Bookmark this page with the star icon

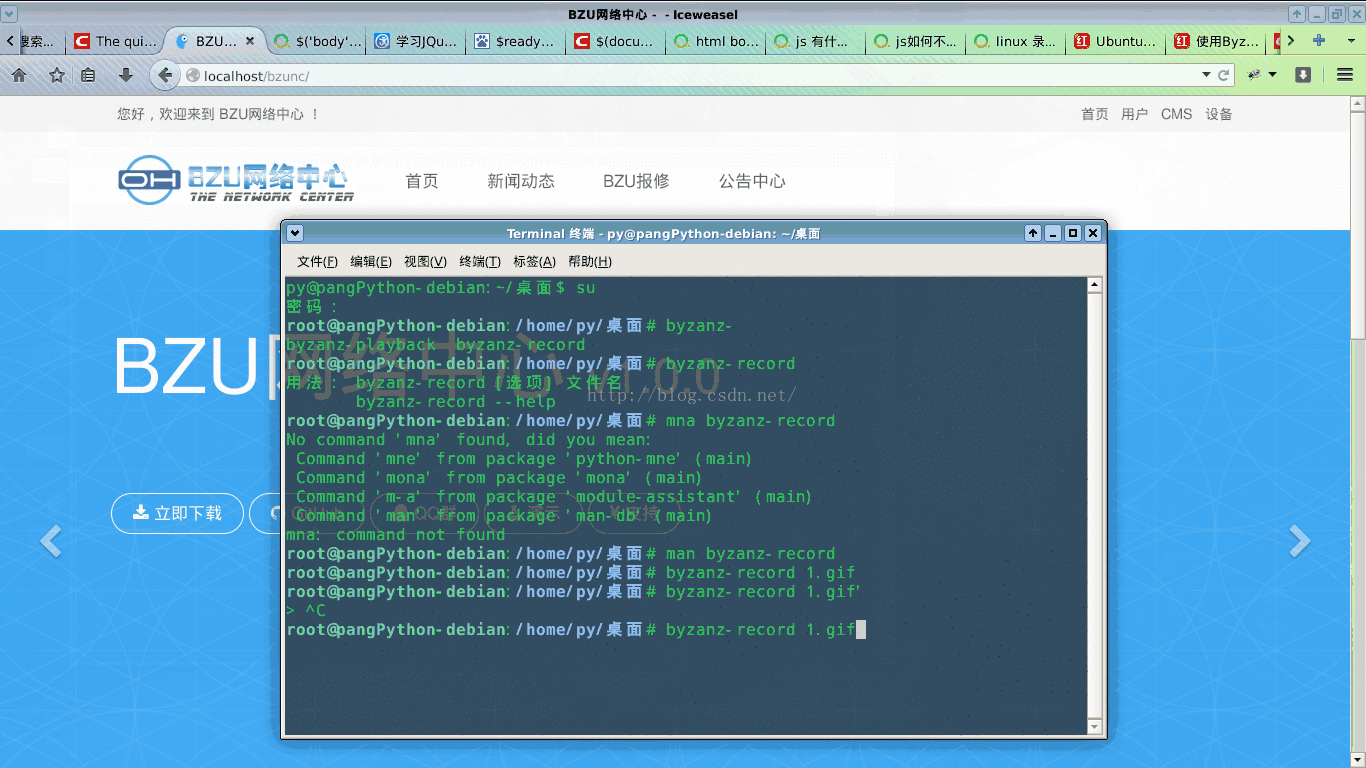point(57,75)
